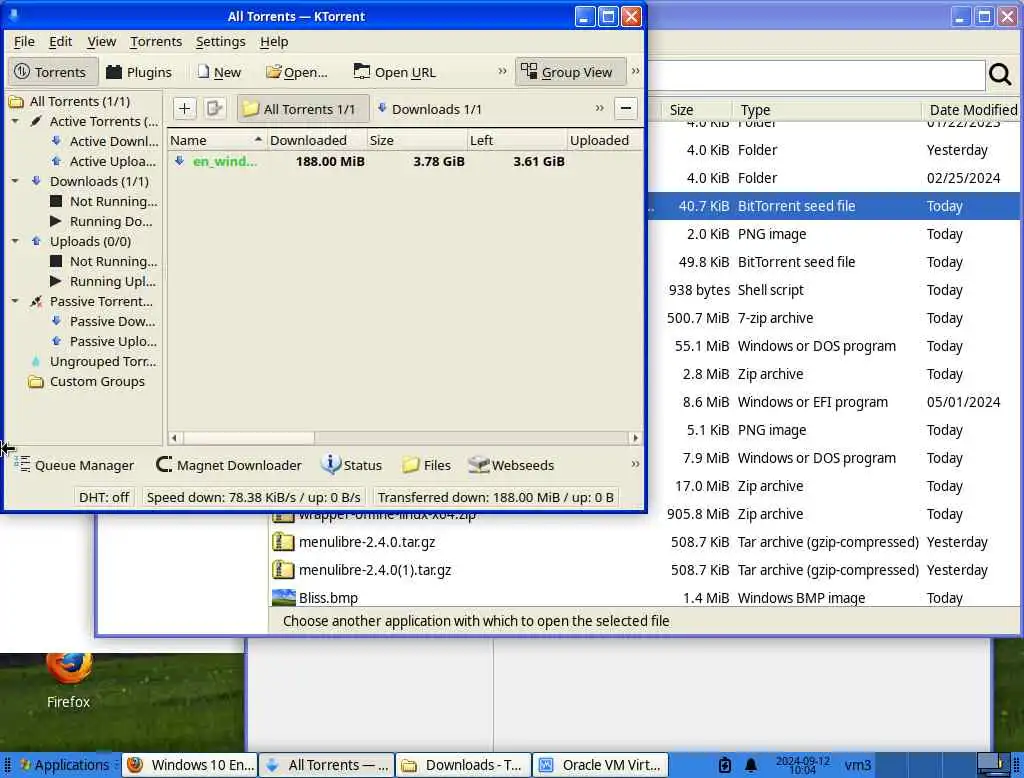Switch to Oracle VM VirtualBox taskbar window
Screen dimensions: 1024x778
click(x=601, y=765)
